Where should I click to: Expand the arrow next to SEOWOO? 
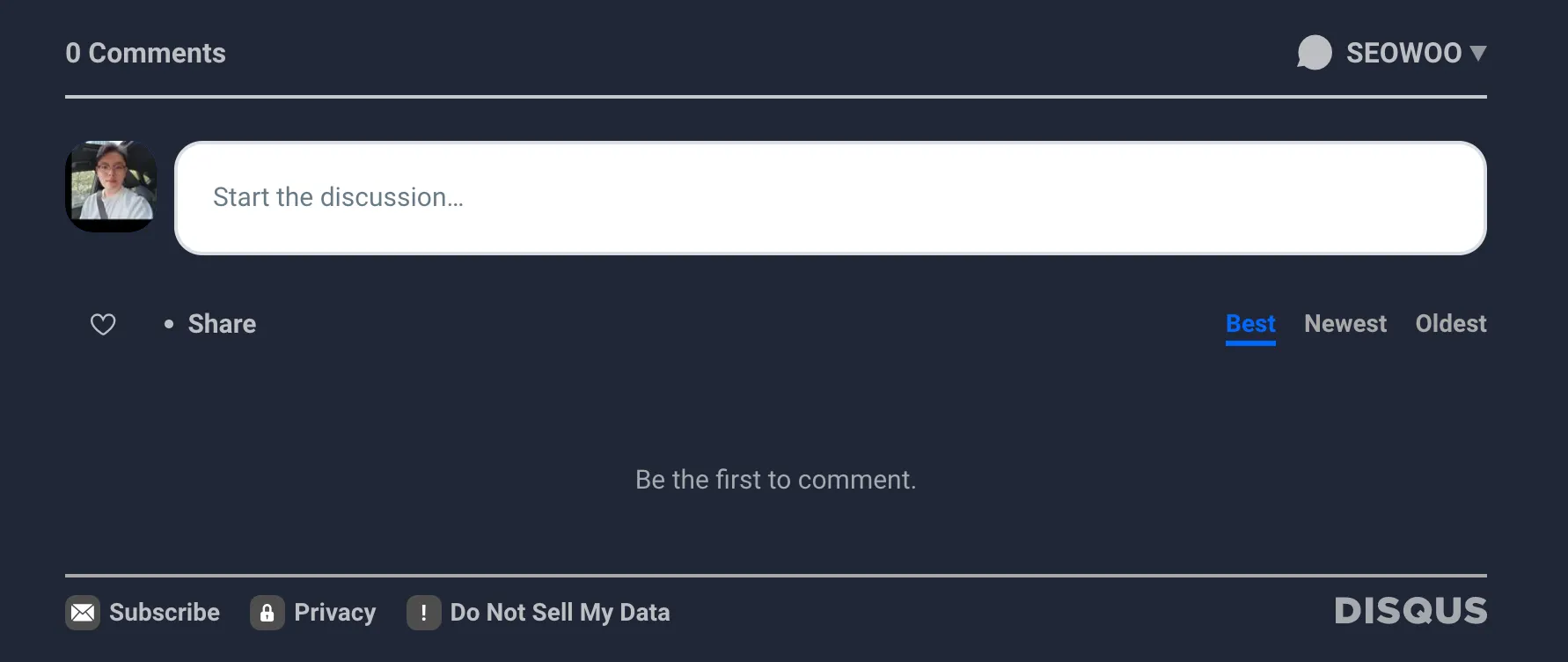coord(1478,53)
